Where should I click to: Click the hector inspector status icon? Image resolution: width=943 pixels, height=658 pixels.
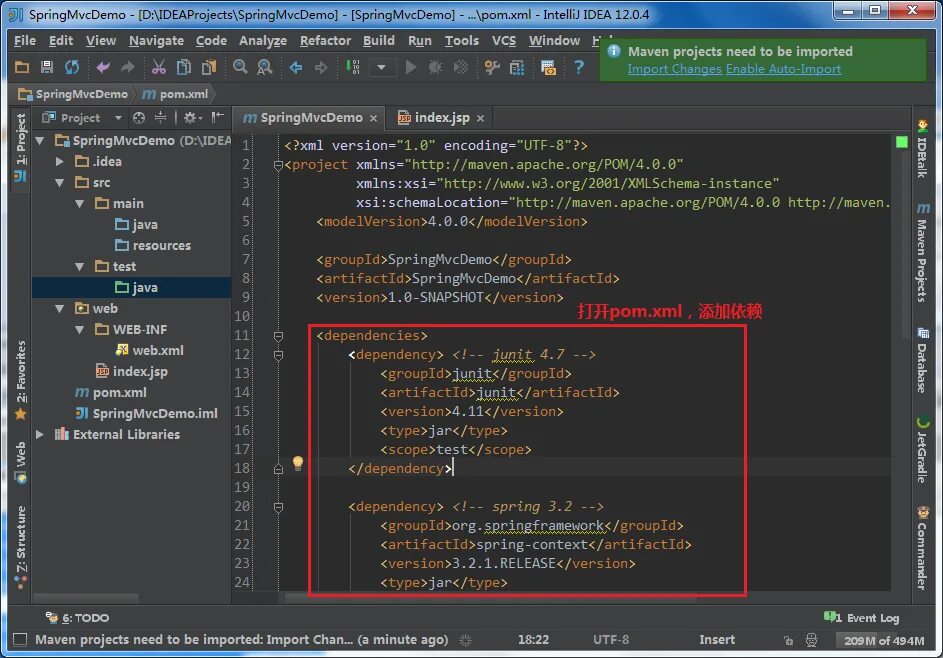(811, 640)
